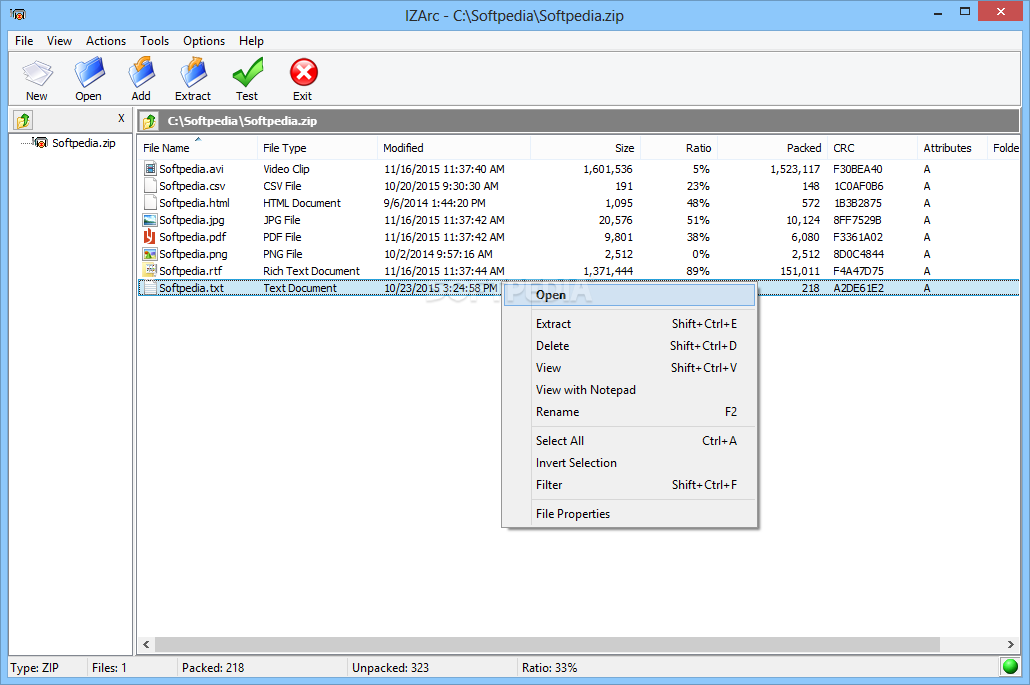Click the green status indicator in the status bar
This screenshot has height=685, width=1030.
[1010, 667]
